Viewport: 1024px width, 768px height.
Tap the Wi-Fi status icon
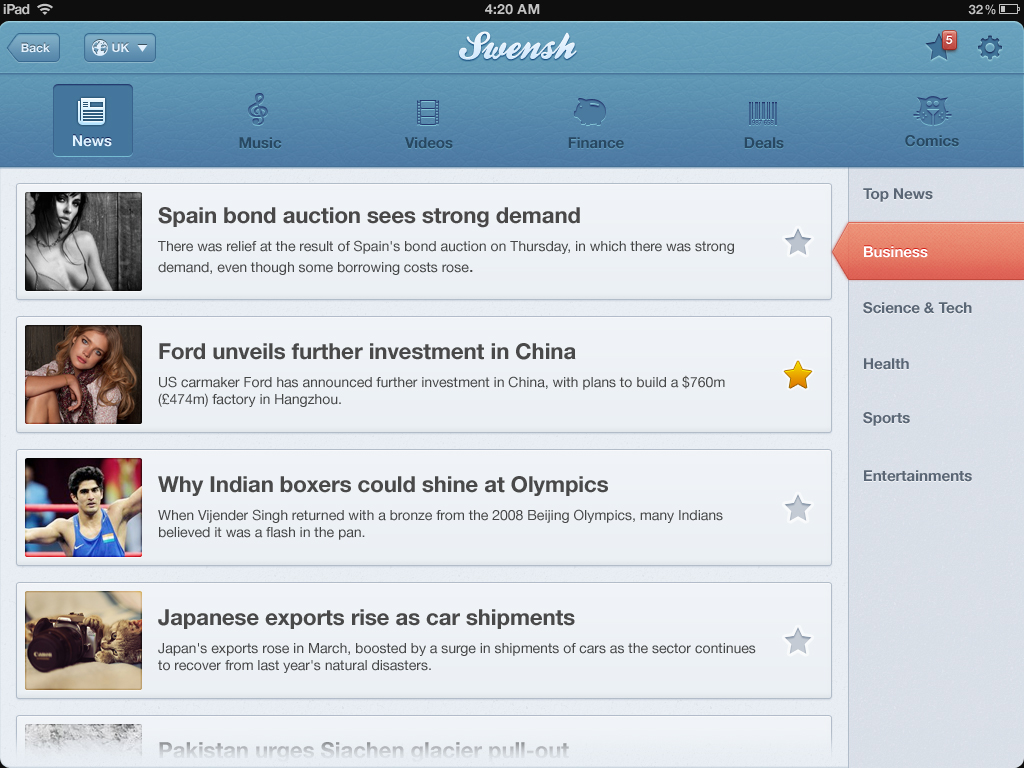tap(45, 9)
